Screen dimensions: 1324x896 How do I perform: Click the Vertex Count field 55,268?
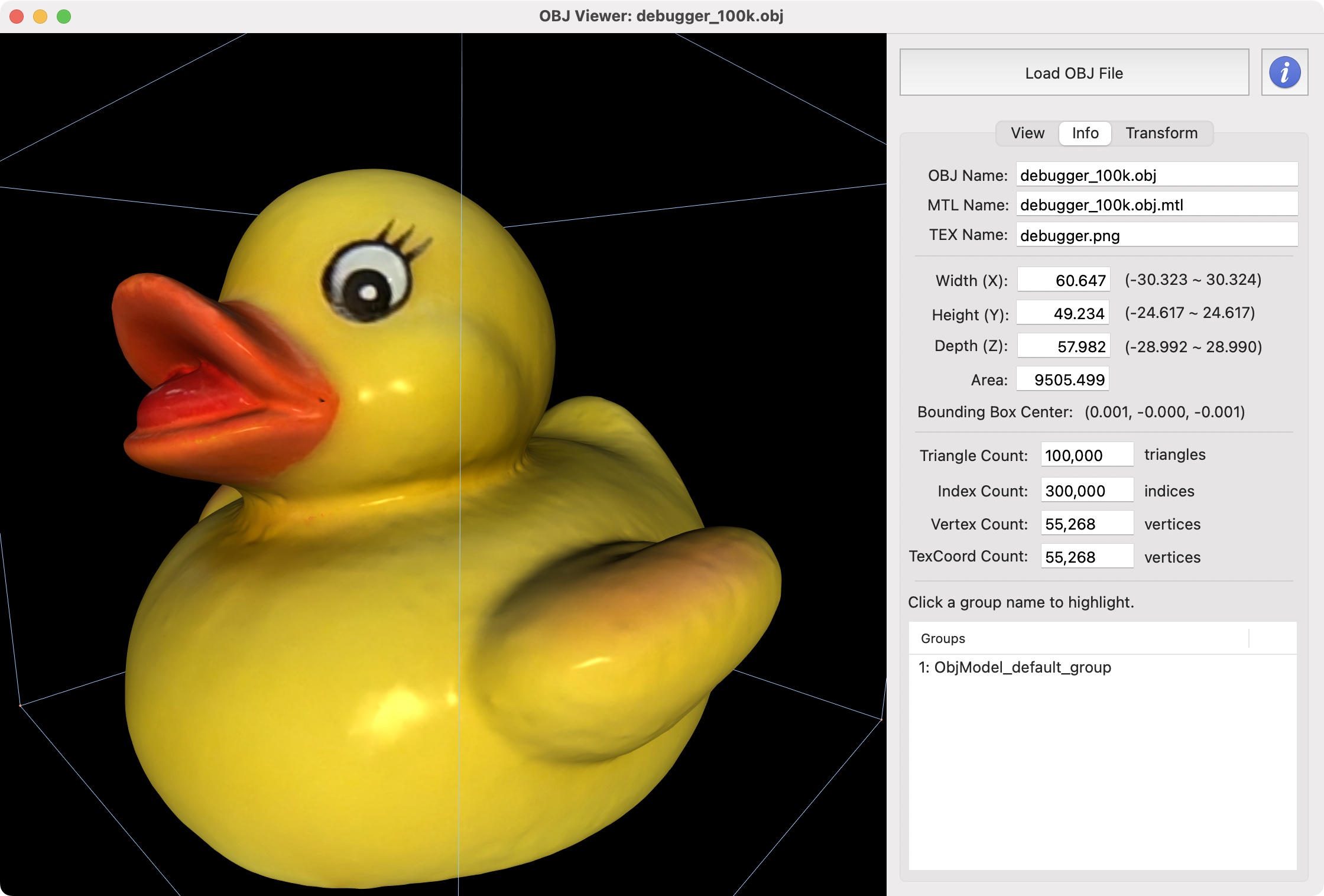pos(1087,523)
